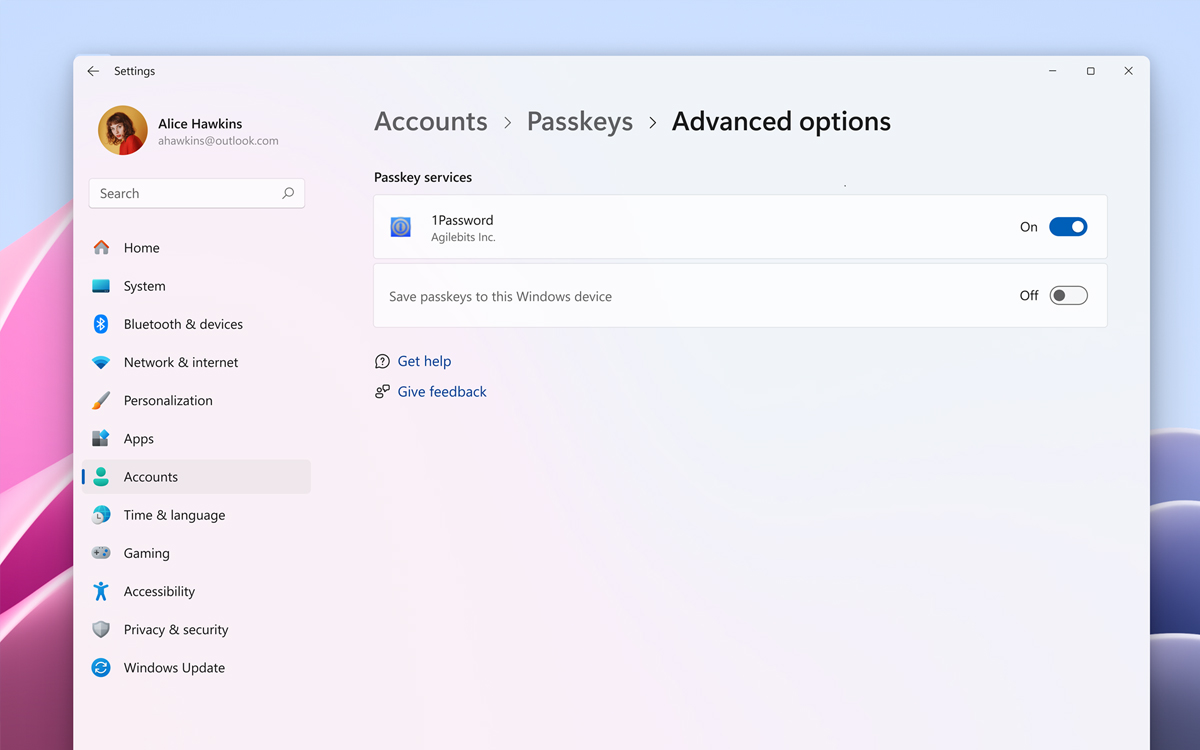Select Home in the navigation sidebar
This screenshot has height=750, width=1200.
141,247
